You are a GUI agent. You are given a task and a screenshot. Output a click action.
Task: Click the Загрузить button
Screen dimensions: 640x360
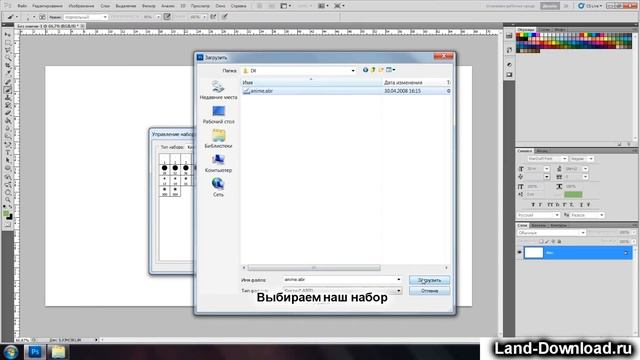click(x=429, y=280)
